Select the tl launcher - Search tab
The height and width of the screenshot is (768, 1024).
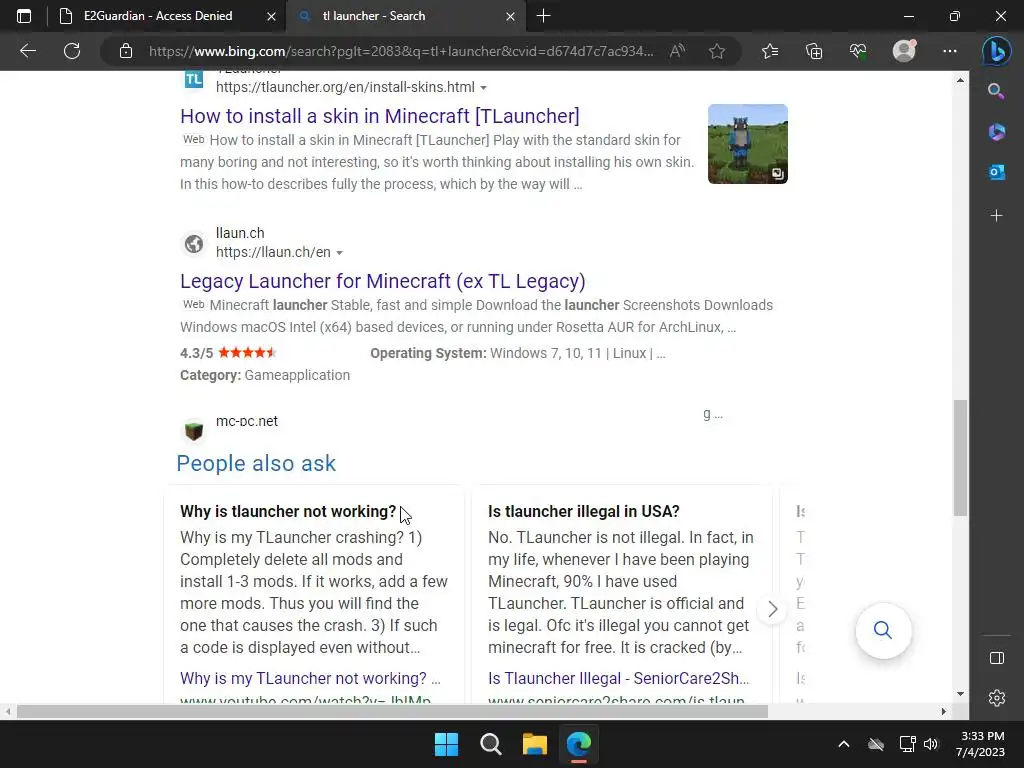click(374, 16)
